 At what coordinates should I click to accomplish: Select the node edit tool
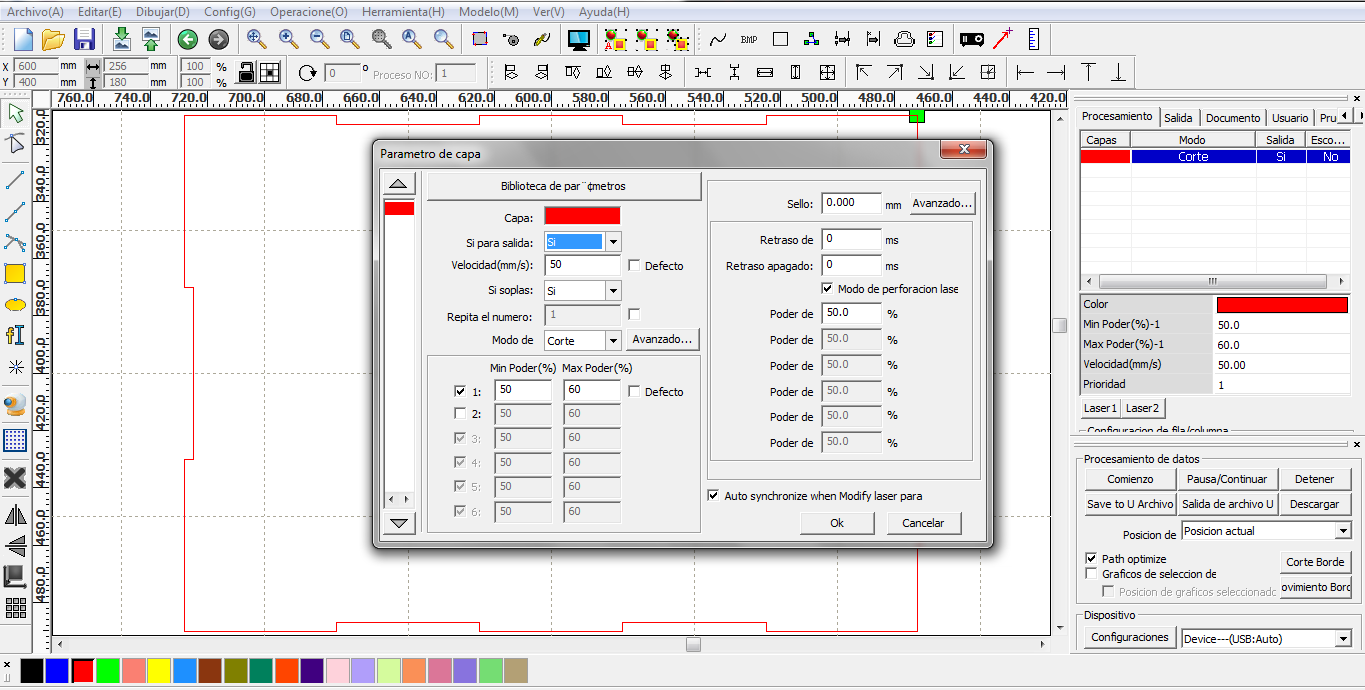[15, 145]
